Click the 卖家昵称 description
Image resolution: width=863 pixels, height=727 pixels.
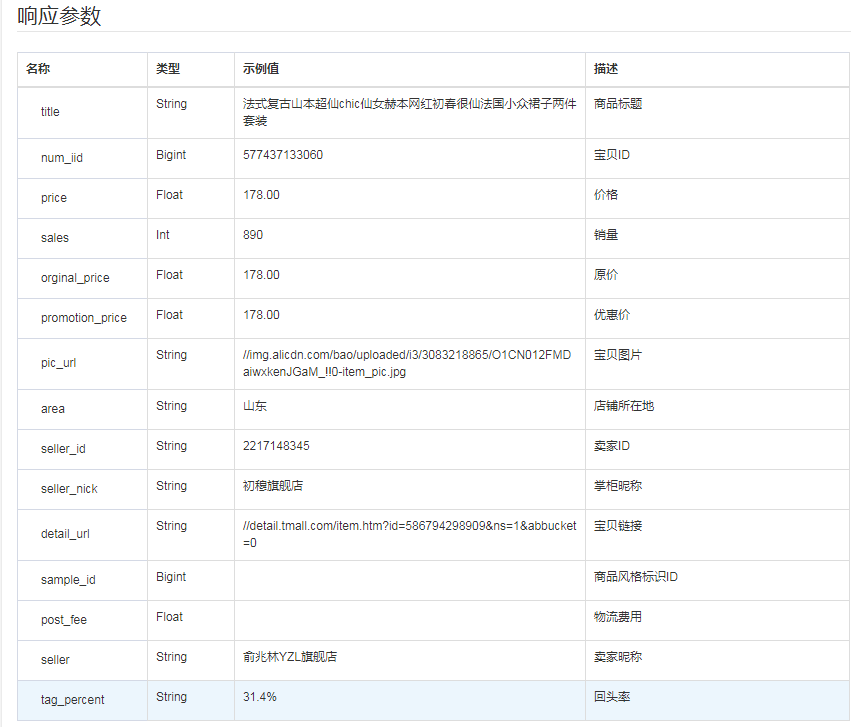click(x=618, y=657)
